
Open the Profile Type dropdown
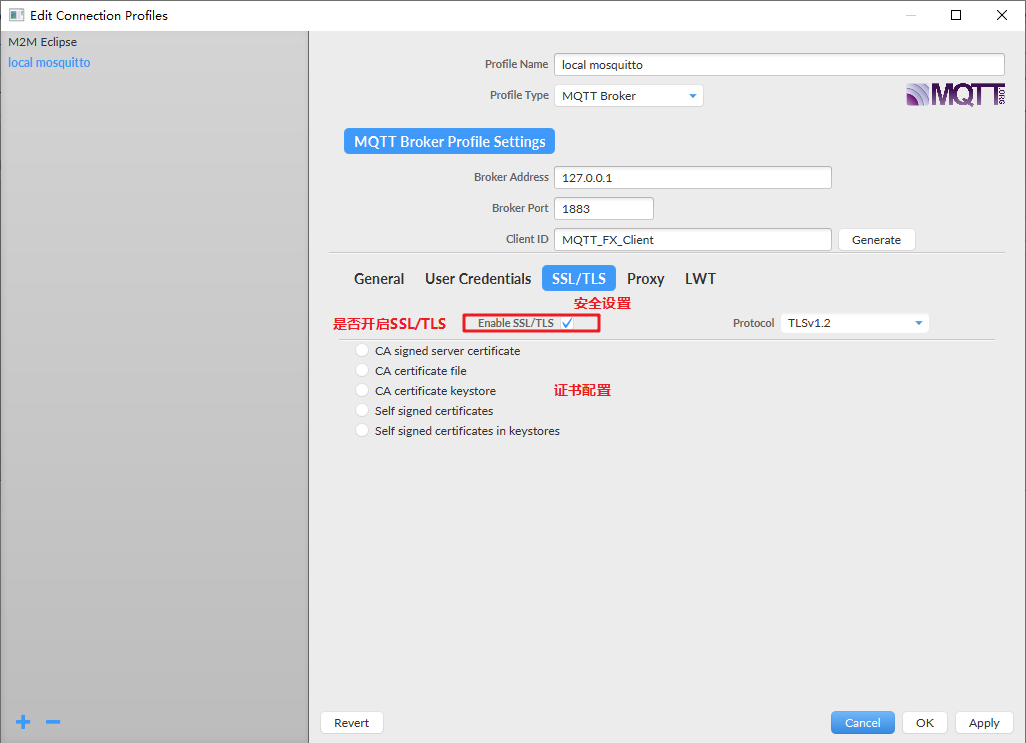click(629, 95)
